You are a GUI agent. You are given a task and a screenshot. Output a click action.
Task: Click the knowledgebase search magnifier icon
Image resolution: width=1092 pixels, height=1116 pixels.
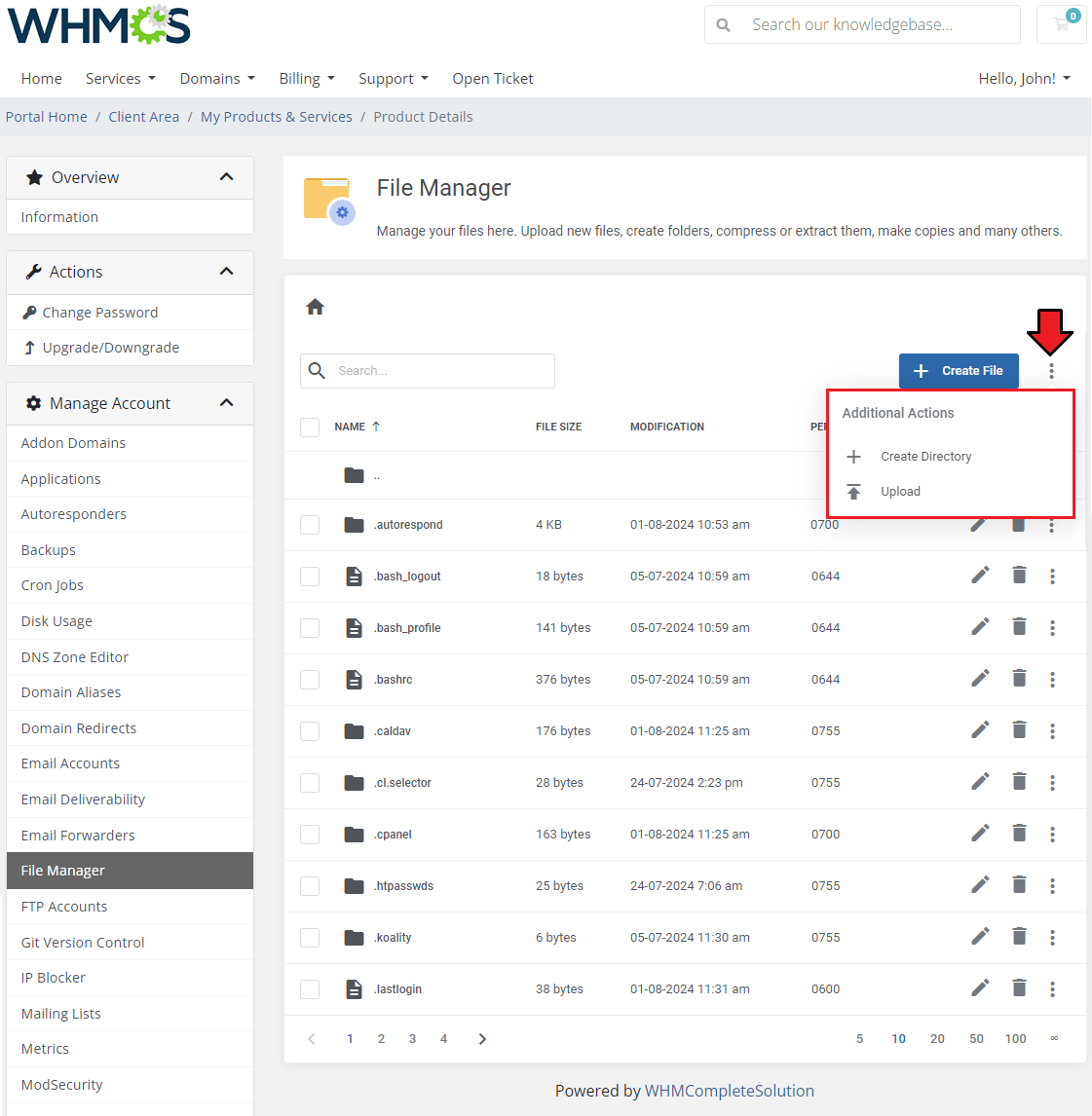(723, 25)
